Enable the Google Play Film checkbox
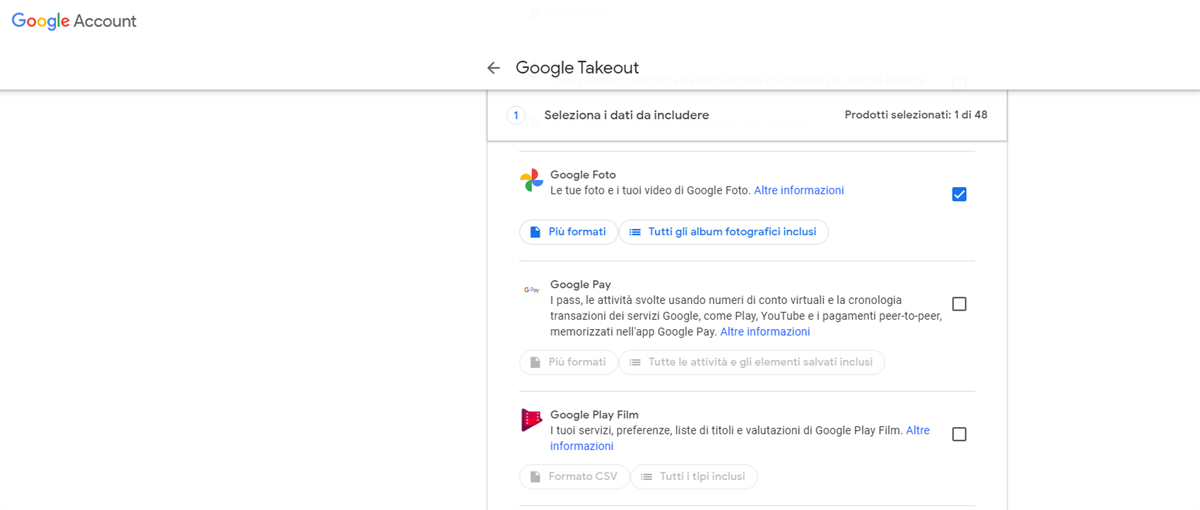 click(959, 434)
